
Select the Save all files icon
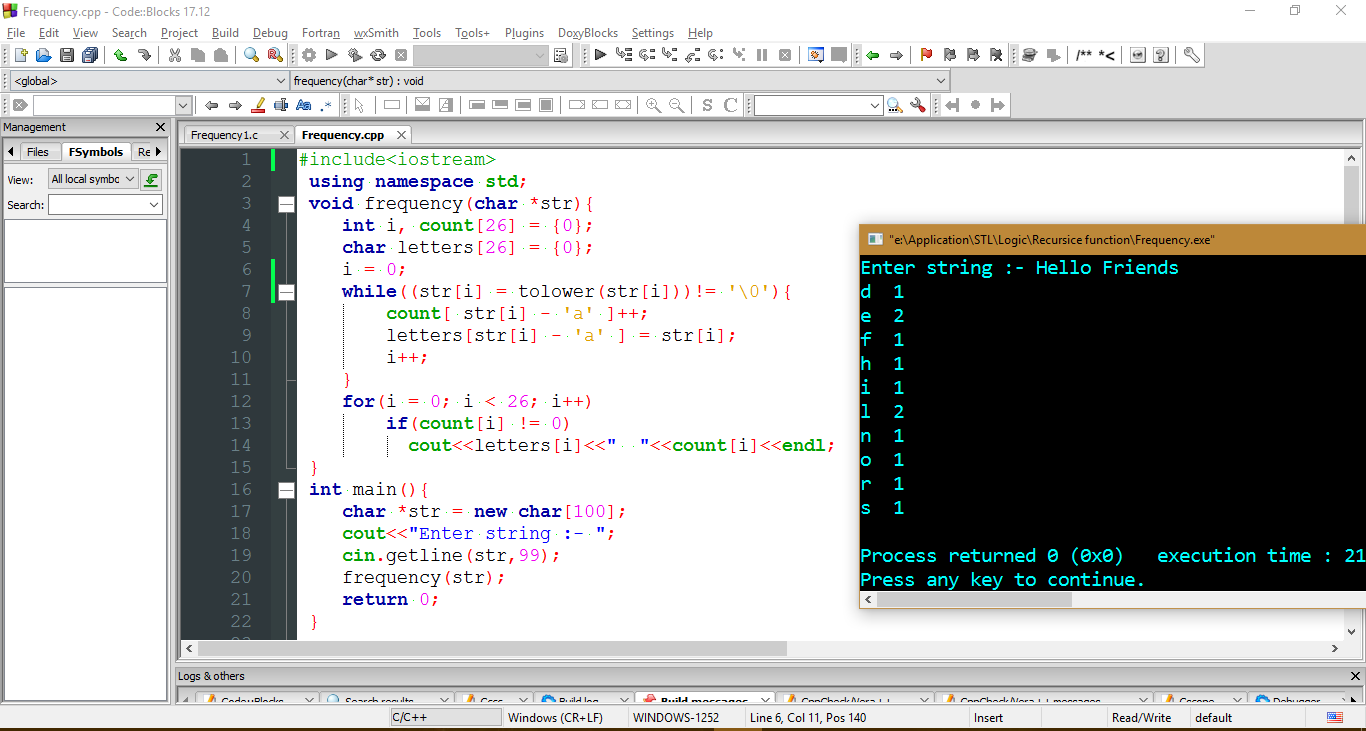click(90, 55)
